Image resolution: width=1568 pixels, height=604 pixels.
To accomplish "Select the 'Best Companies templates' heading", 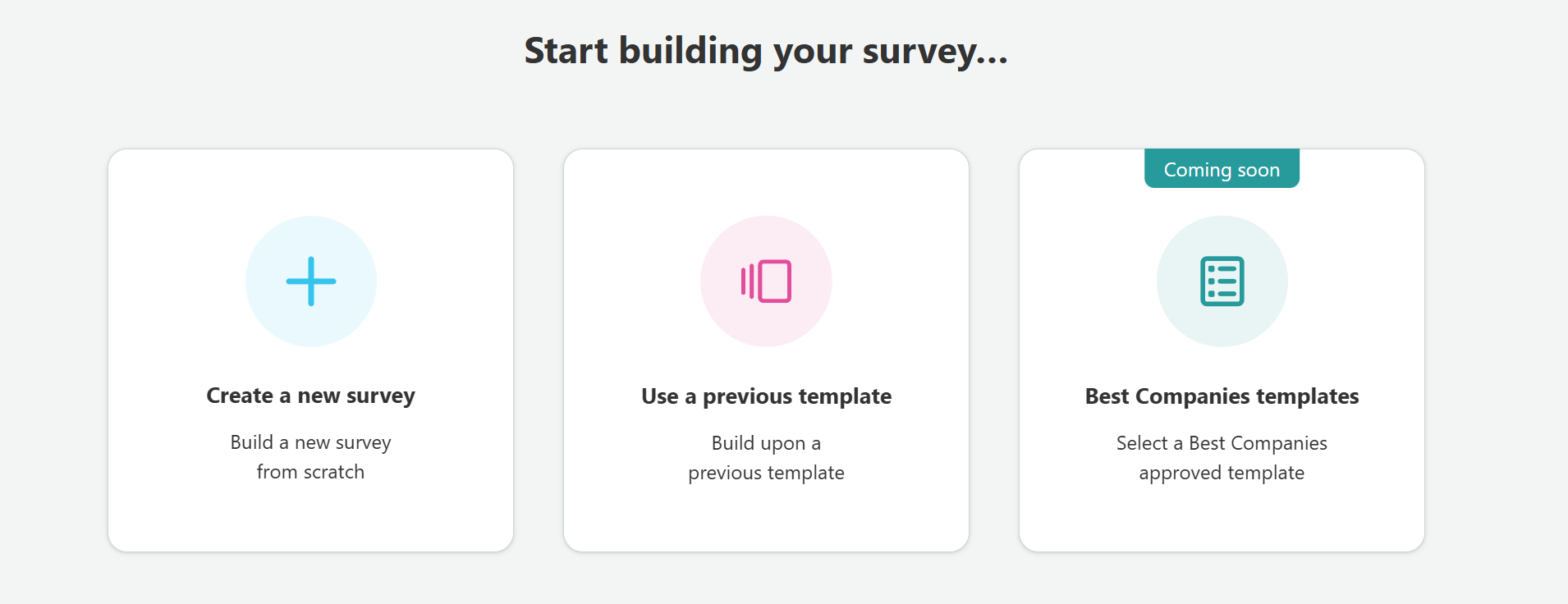I will [1222, 396].
